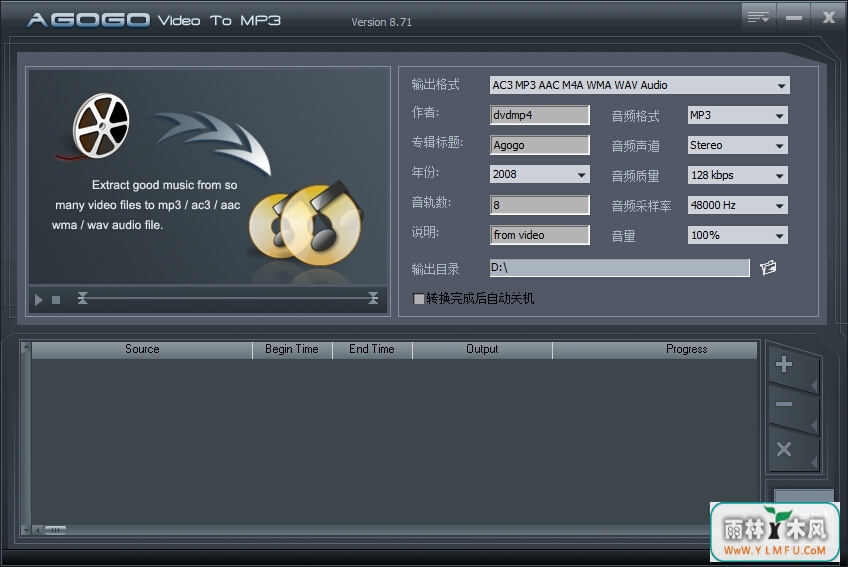The height and width of the screenshot is (567, 848).
Task: Click the comment field containing from video
Action: click(x=540, y=235)
